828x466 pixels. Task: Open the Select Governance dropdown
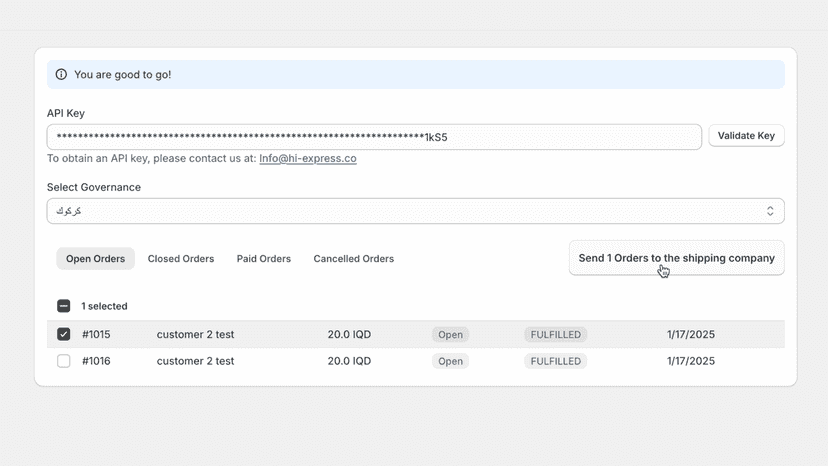pos(416,211)
